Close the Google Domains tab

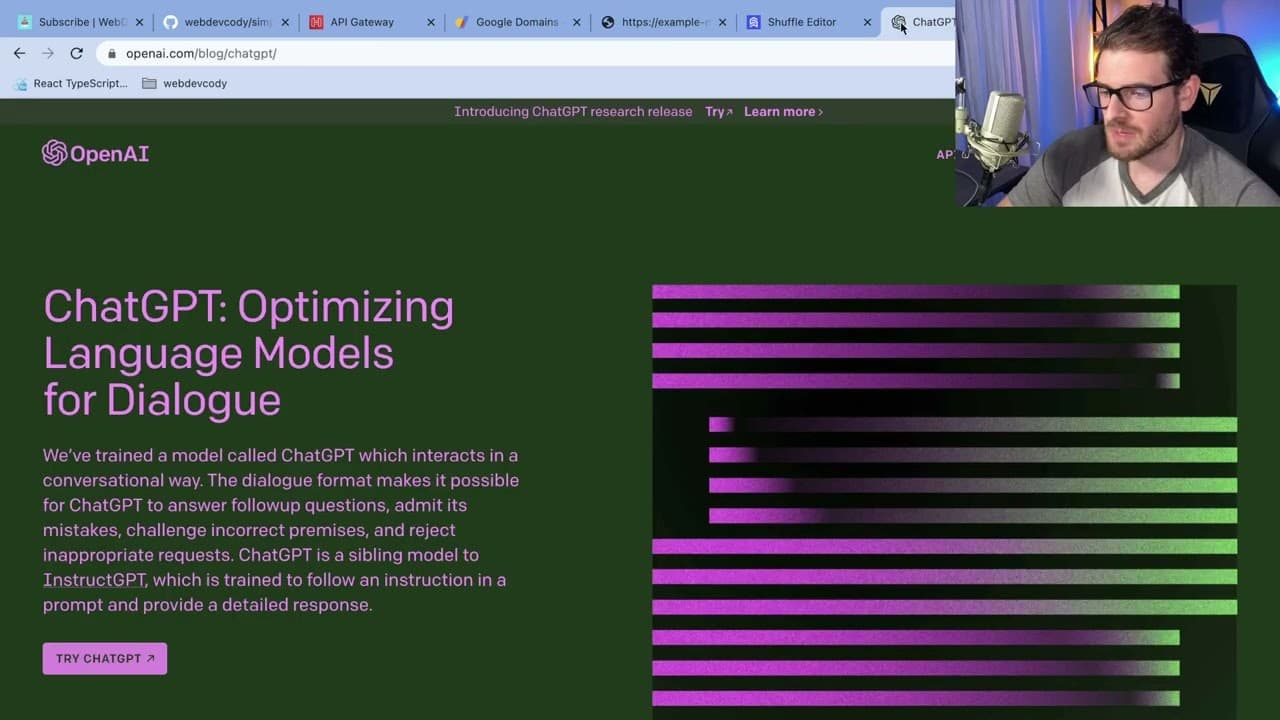[x=576, y=22]
